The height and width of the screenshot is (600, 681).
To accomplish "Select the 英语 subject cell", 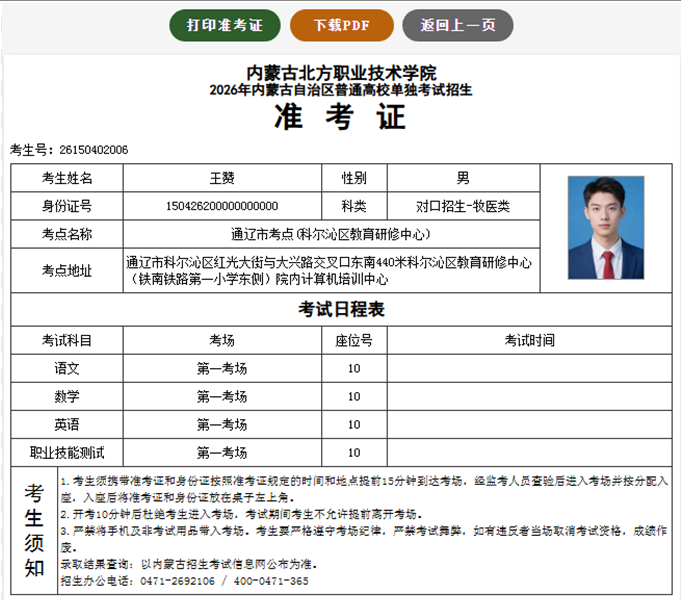I will click(x=67, y=424).
